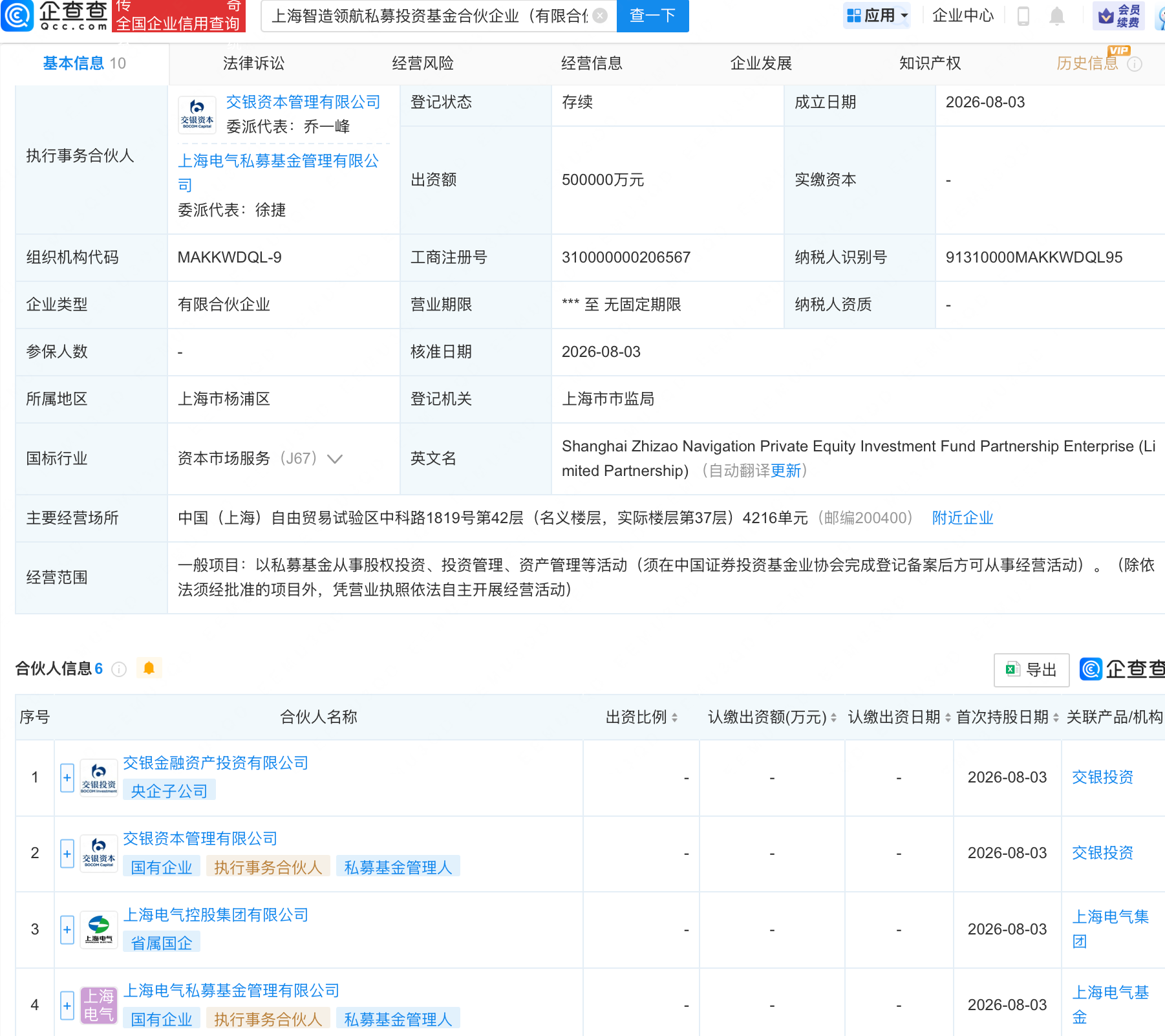
Task: Open 上海电气控股集团有限公司 partner link
Action: pos(216,915)
